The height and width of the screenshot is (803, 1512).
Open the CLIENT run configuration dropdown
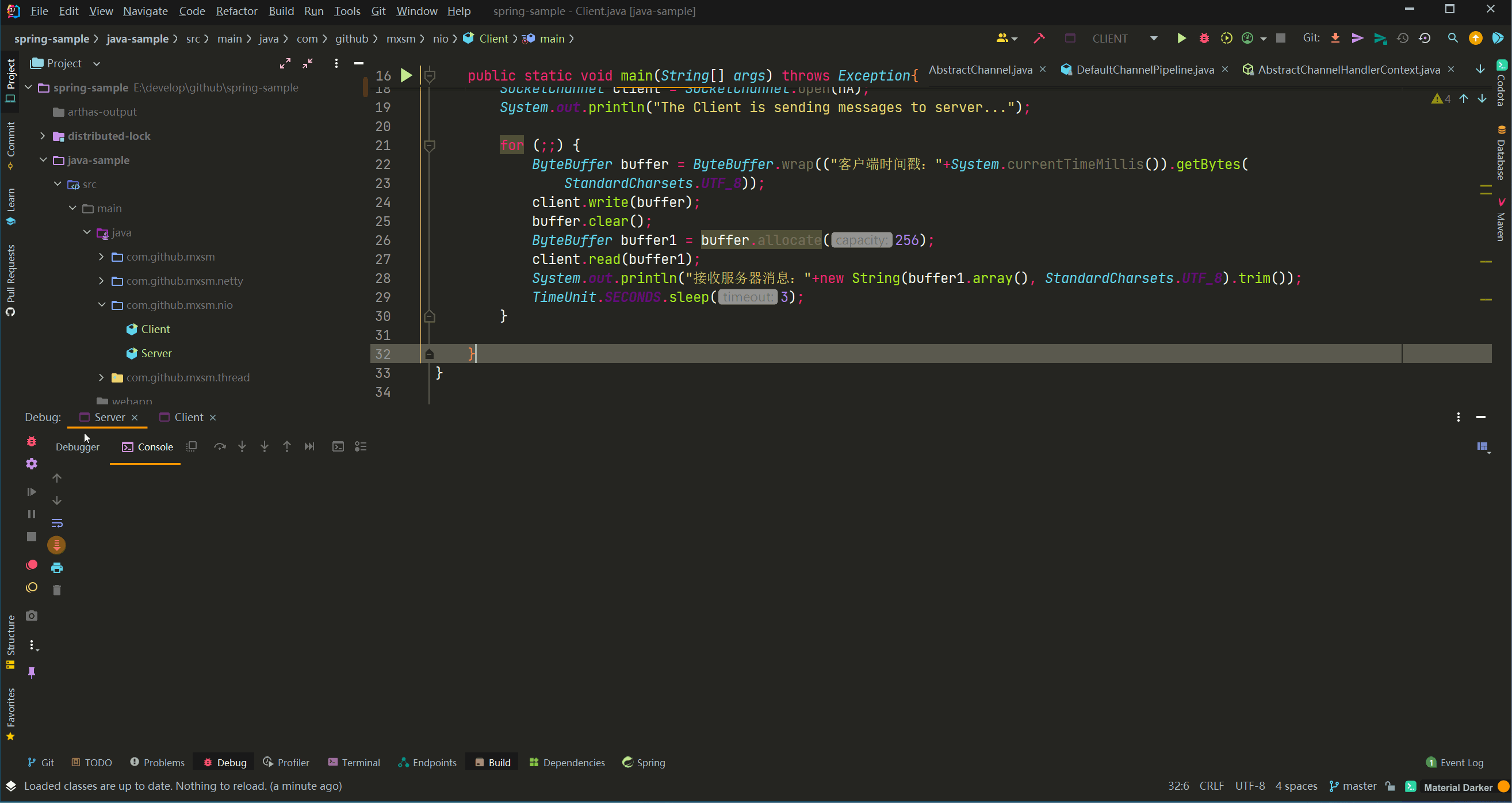click(x=1153, y=38)
